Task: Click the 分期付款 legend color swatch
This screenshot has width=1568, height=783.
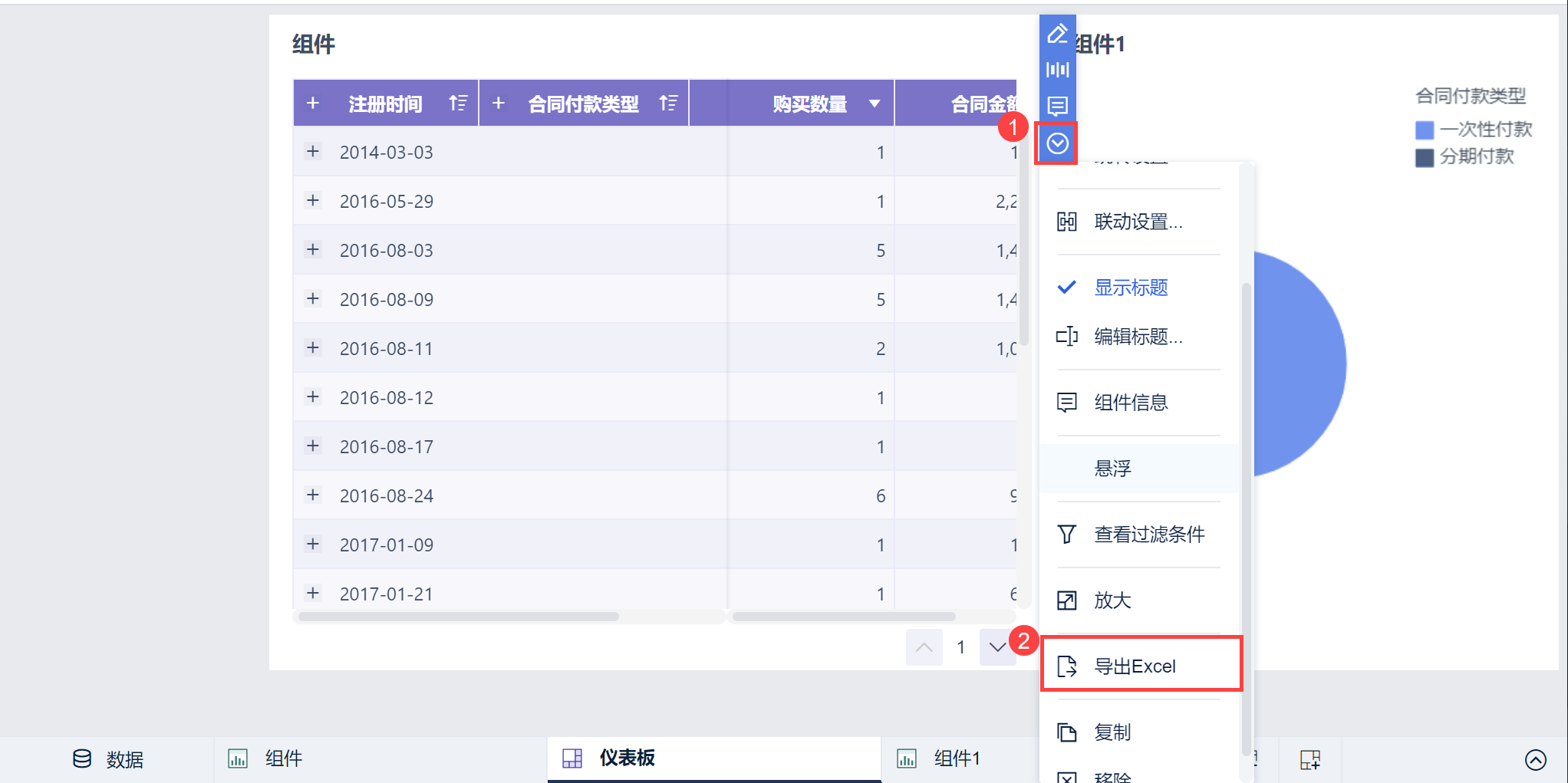Action: (x=1425, y=157)
